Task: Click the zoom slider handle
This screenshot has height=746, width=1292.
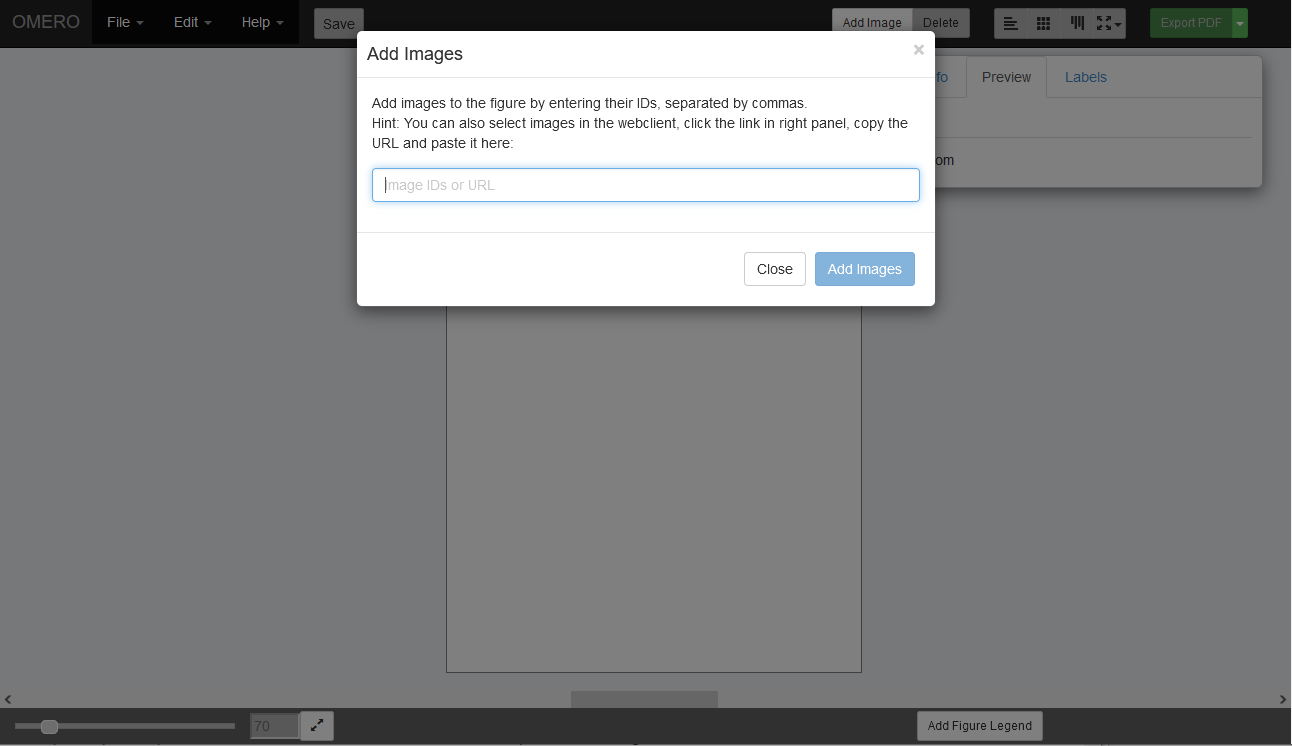Action: 49,727
